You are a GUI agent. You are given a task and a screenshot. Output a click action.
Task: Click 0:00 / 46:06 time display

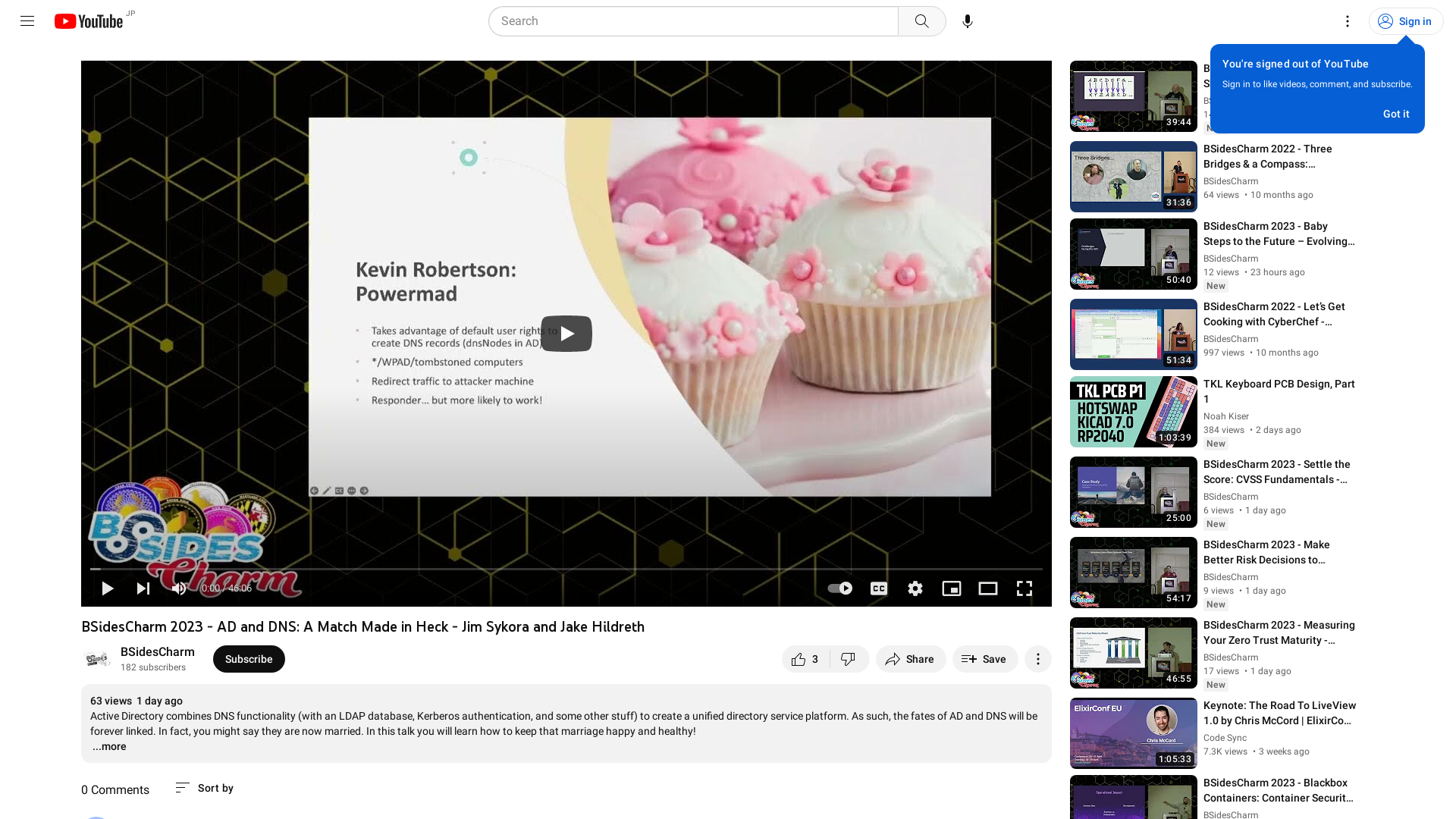point(226,588)
